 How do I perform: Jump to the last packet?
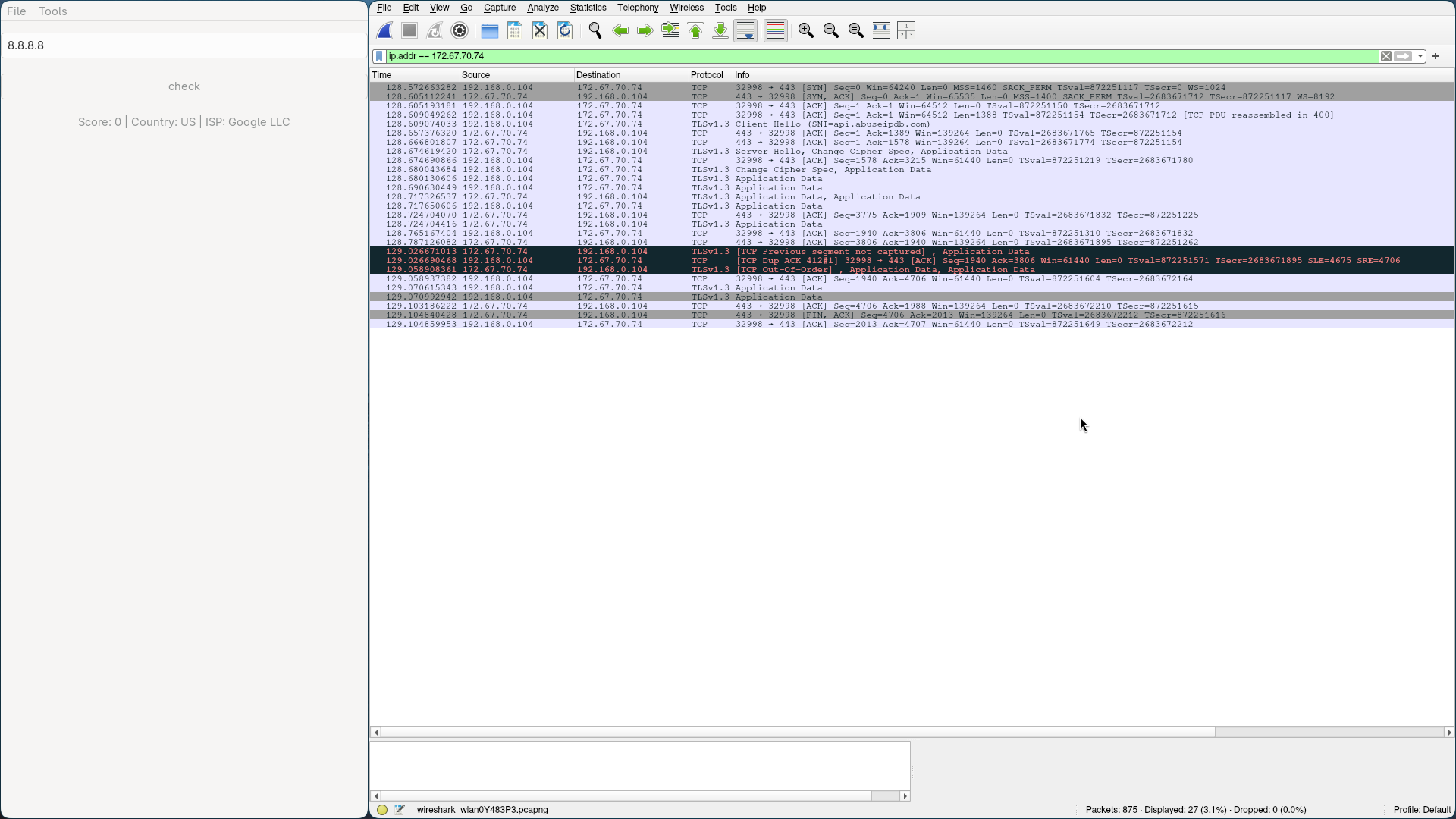click(720, 31)
